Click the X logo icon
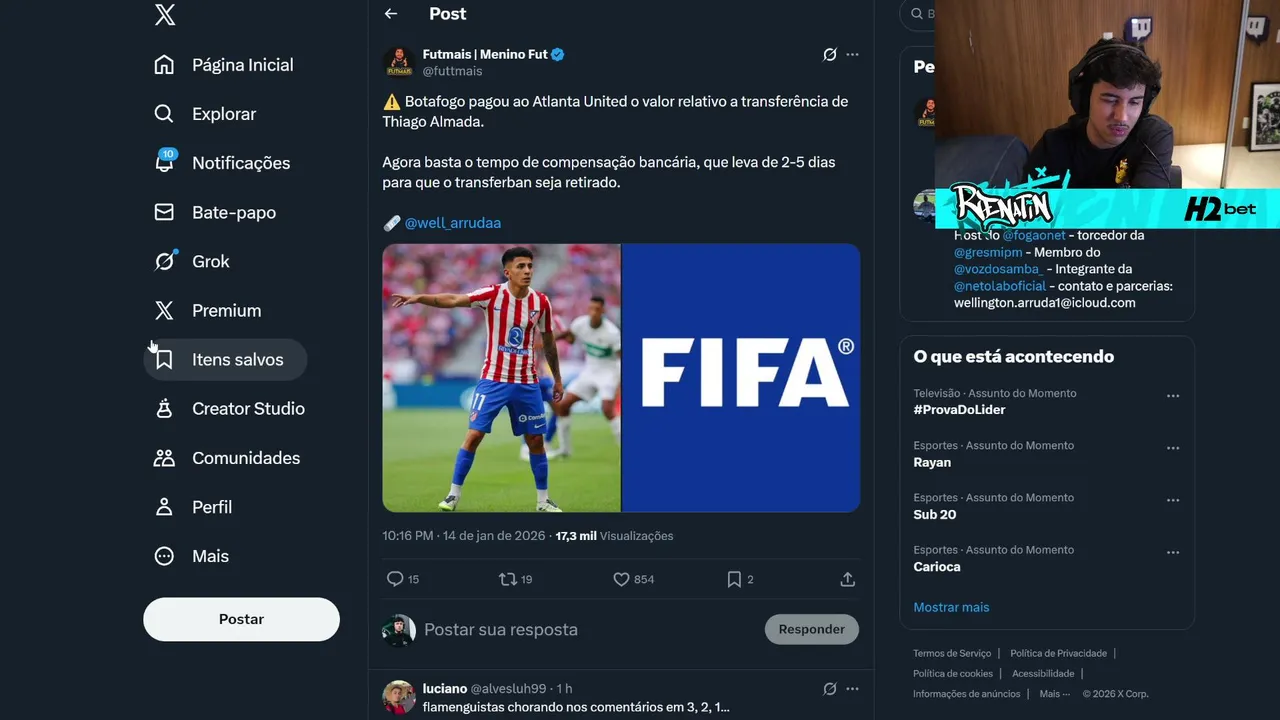The image size is (1280, 720). click(165, 14)
